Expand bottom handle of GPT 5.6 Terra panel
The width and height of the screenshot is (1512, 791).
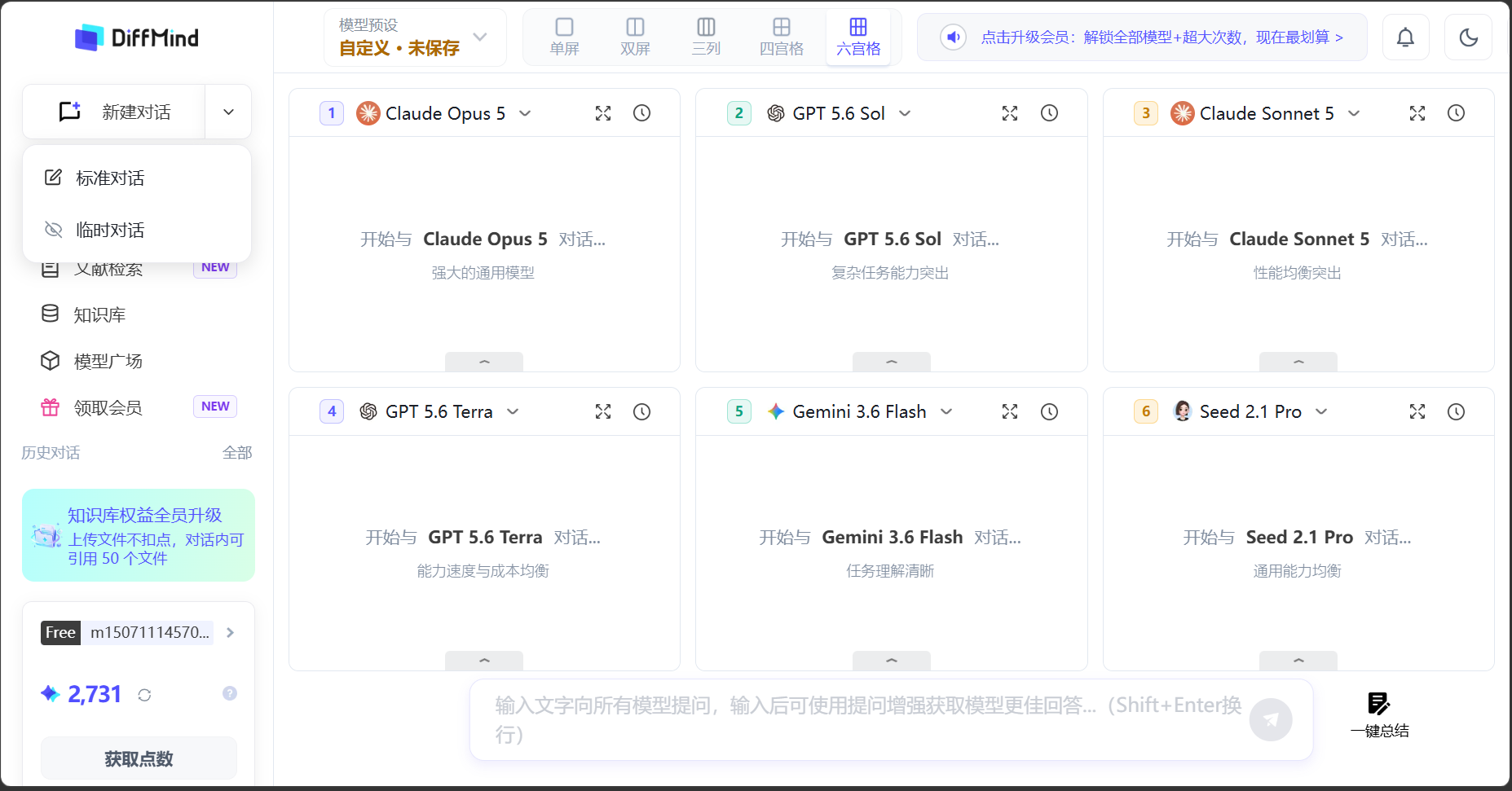click(x=484, y=660)
